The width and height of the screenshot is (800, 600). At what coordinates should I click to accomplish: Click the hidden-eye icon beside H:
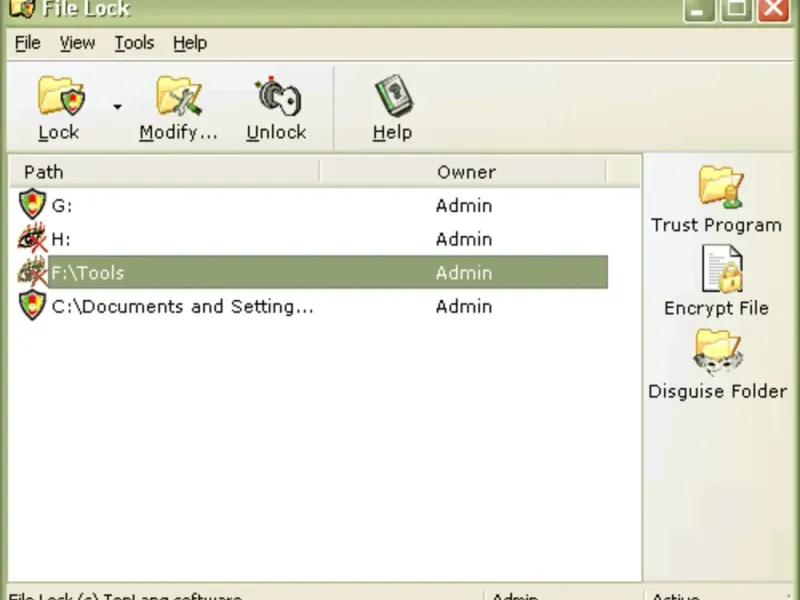[x=32, y=238]
